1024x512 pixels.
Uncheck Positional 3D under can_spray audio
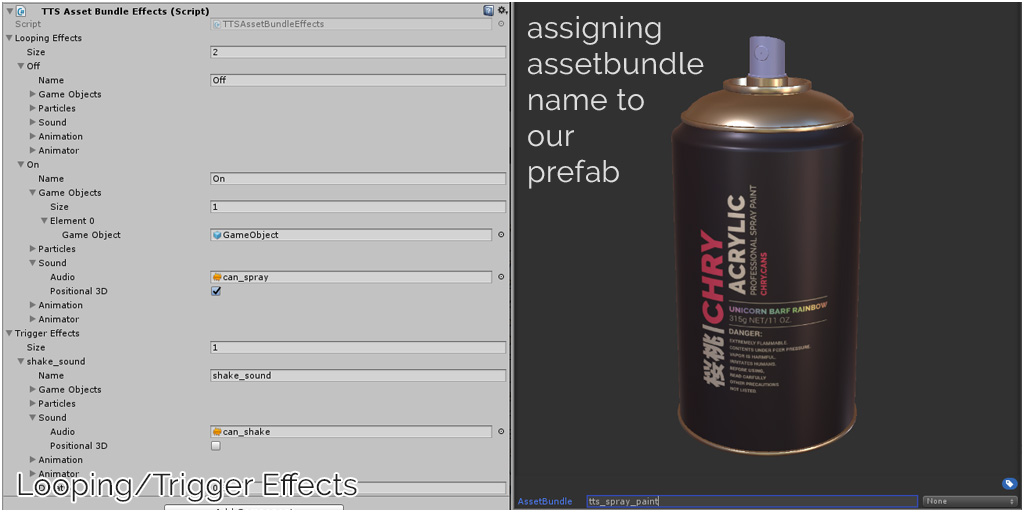coord(216,291)
